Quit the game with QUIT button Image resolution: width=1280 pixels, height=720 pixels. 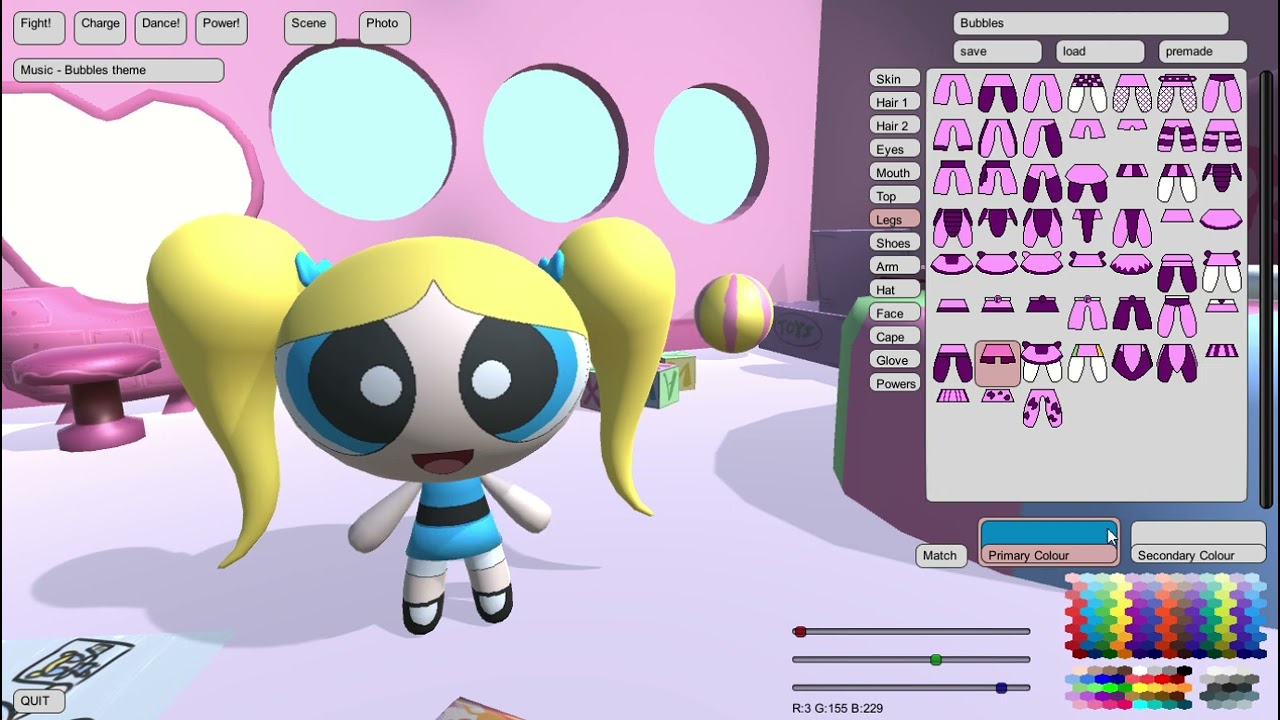pos(38,701)
